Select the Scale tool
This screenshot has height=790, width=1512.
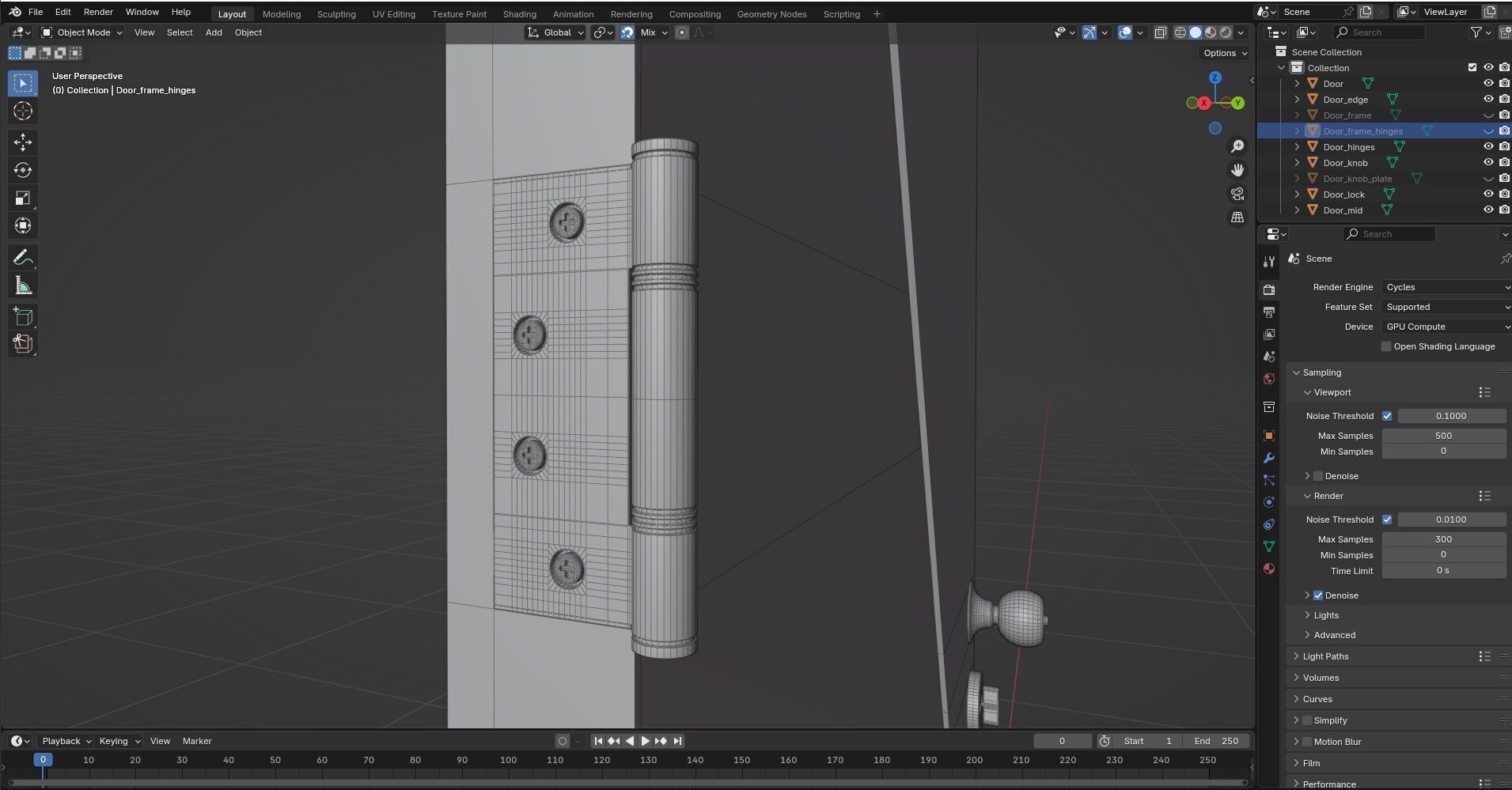22,198
